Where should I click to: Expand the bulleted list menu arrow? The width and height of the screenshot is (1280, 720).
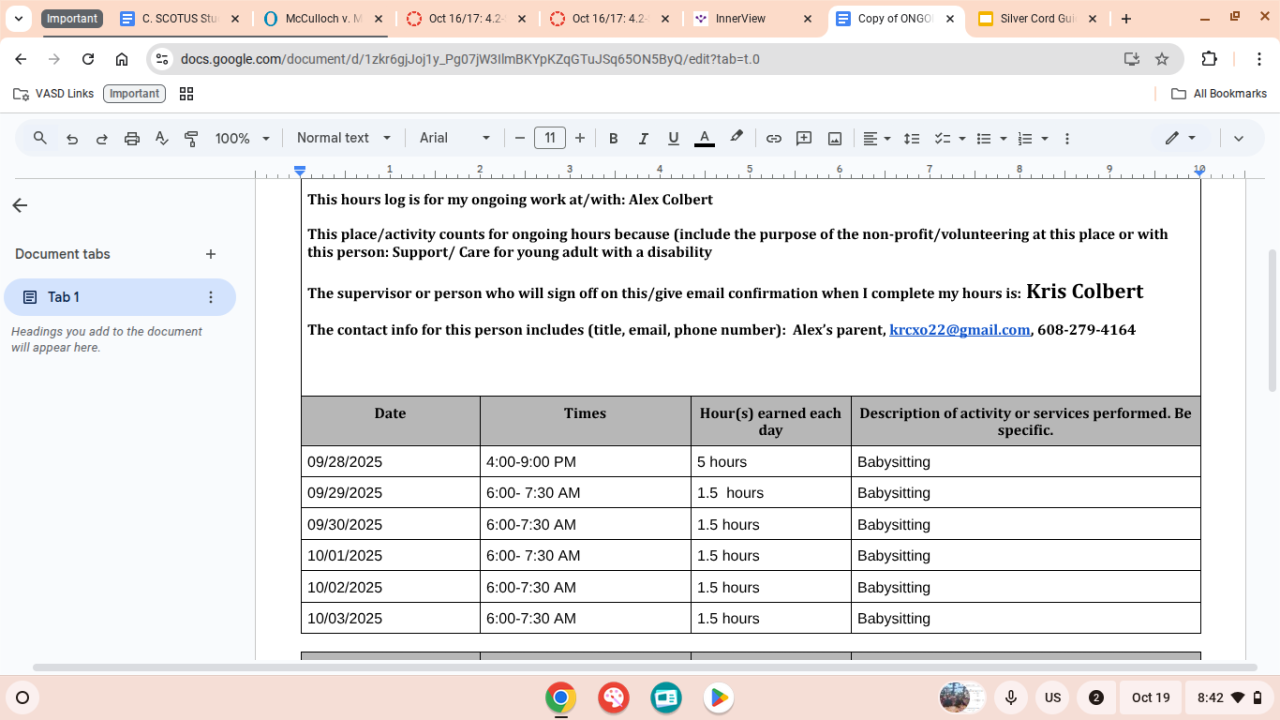[1003, 138]
